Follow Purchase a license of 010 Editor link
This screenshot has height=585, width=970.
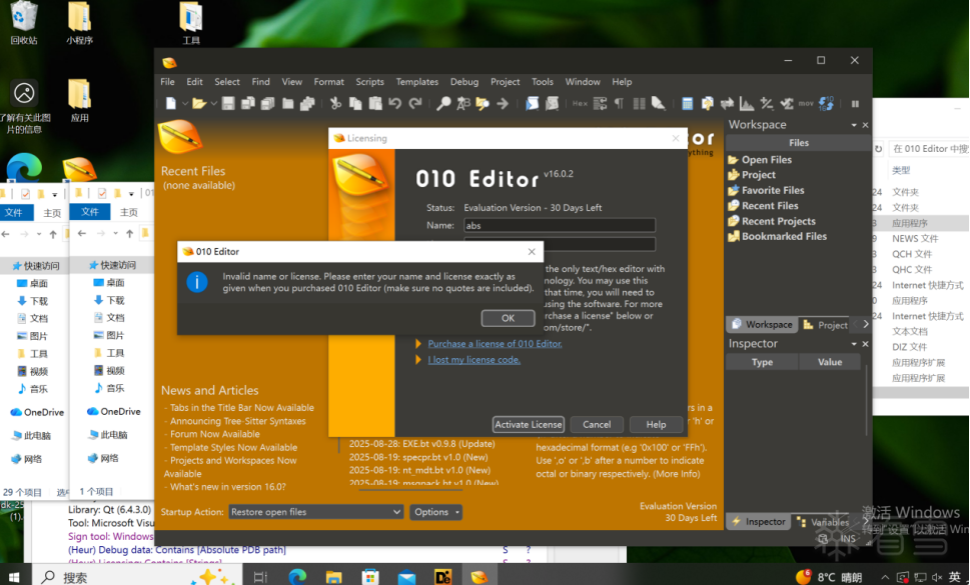[495, 344]
